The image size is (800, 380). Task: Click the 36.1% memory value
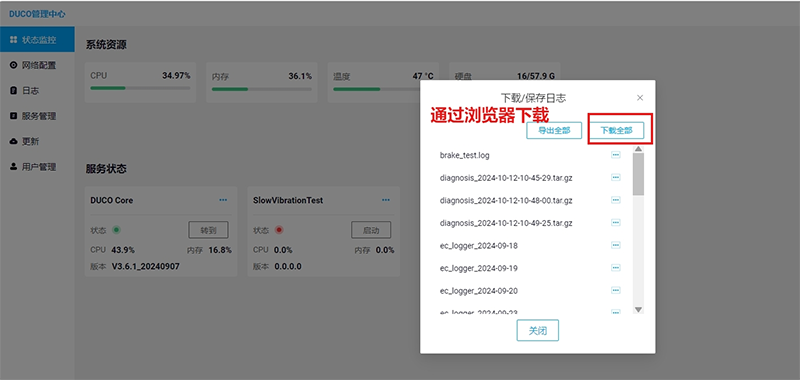tap(300, 76)
